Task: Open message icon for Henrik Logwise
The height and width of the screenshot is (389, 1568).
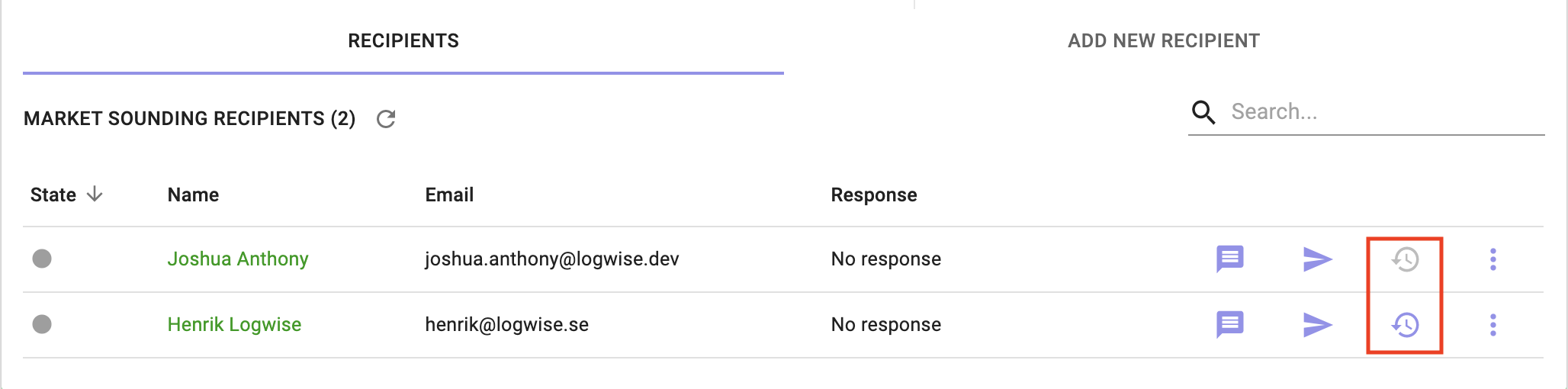Action: (1229, 325)
